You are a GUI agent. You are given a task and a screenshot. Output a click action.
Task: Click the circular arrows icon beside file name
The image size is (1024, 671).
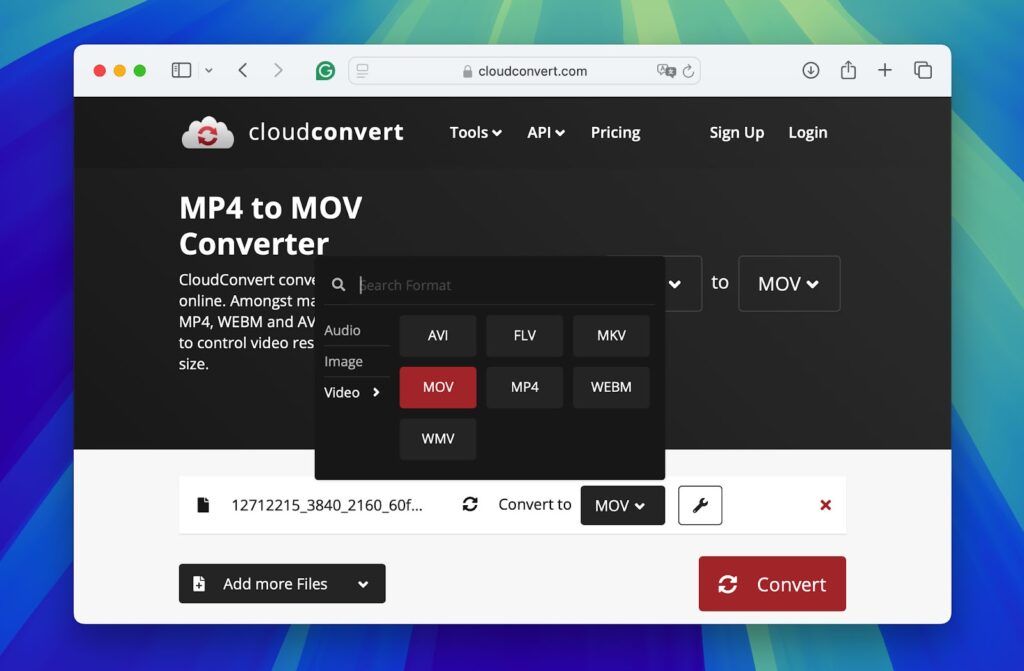click(470, 504)
